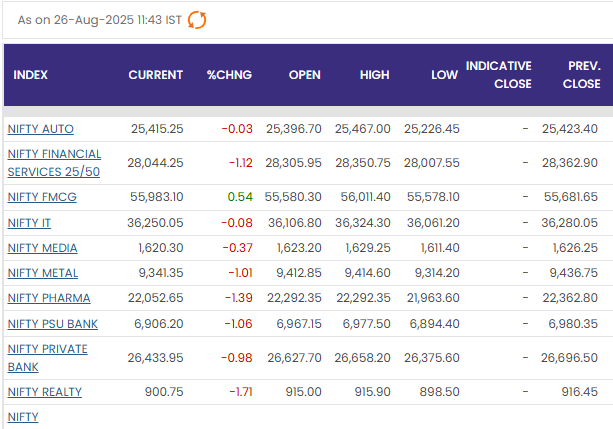
Task: Open the NIFTY PSU BANK link
Action: pyautogui.click(x=53, y=324)
